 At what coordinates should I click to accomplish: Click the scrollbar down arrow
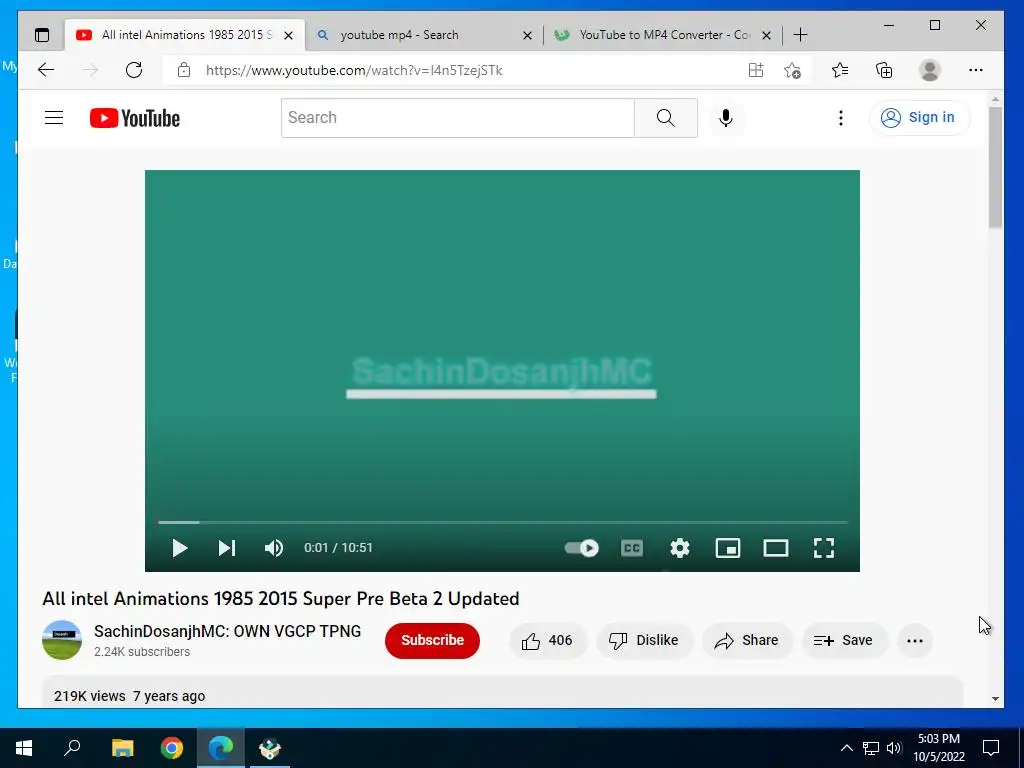click(995, 699)
